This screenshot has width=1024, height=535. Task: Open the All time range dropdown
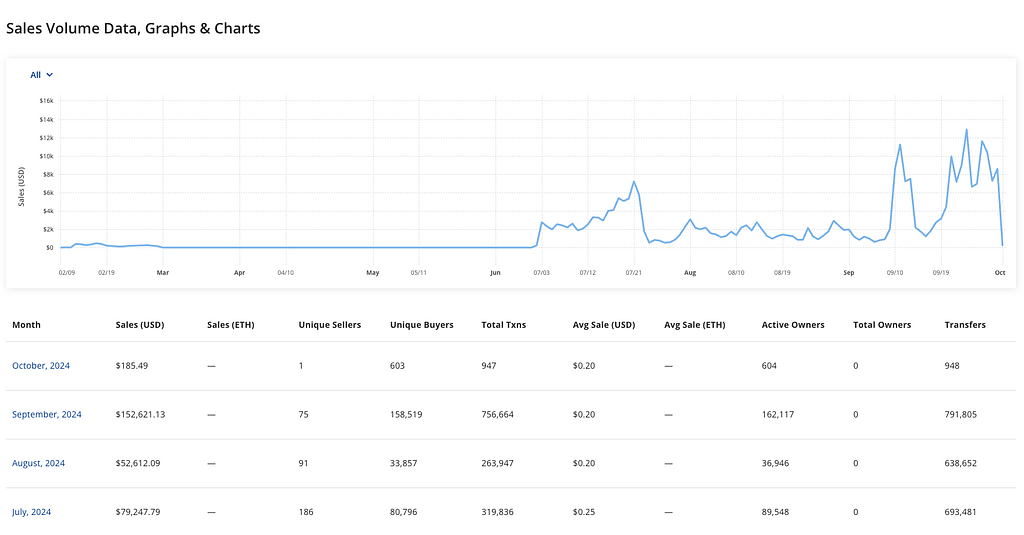coord(41,75)
